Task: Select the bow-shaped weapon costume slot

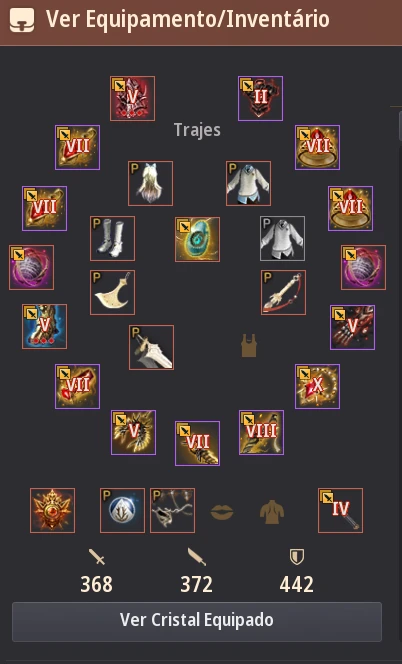Action: coord(283,293)
